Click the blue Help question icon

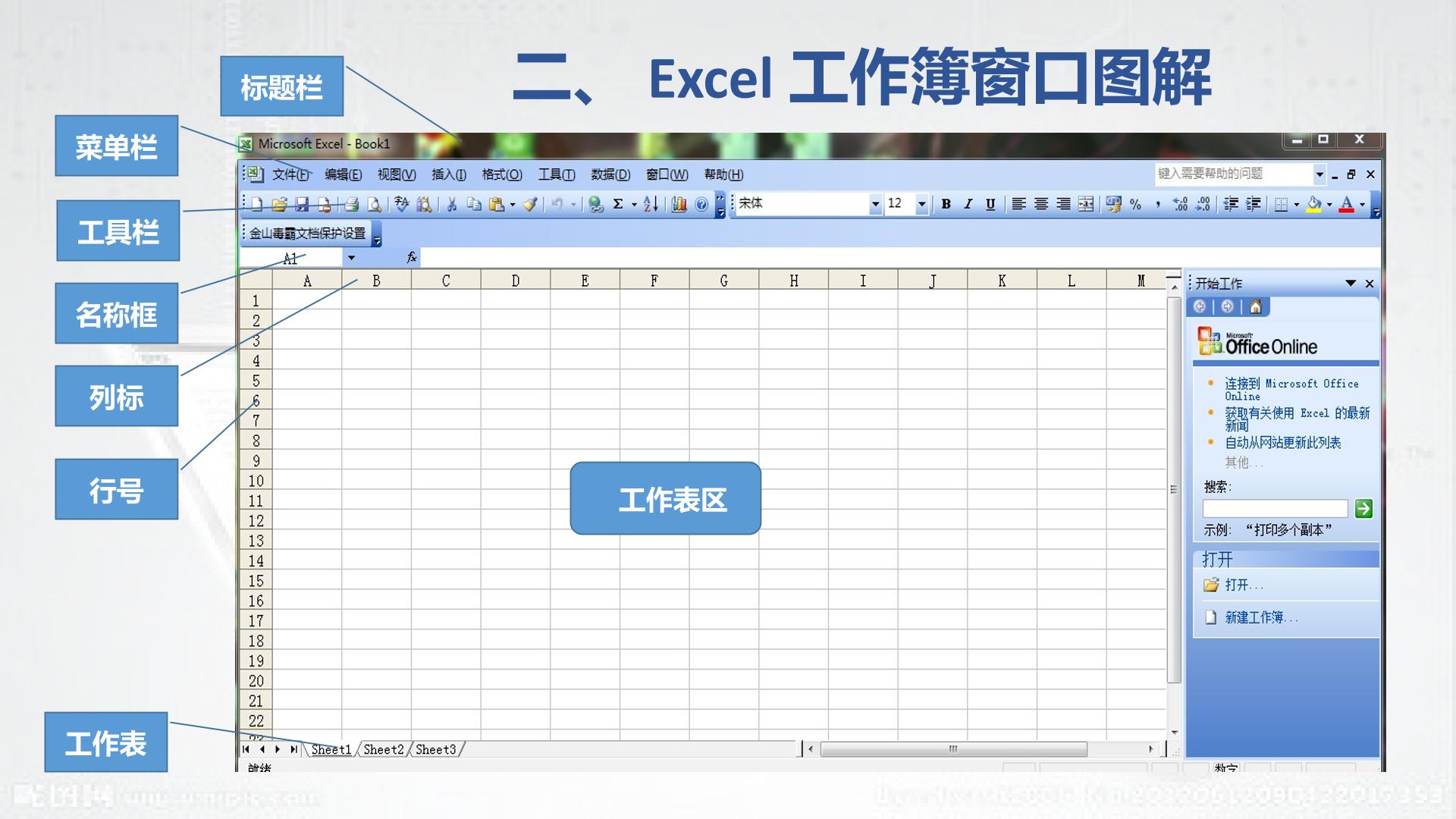(x=701, y=204)
